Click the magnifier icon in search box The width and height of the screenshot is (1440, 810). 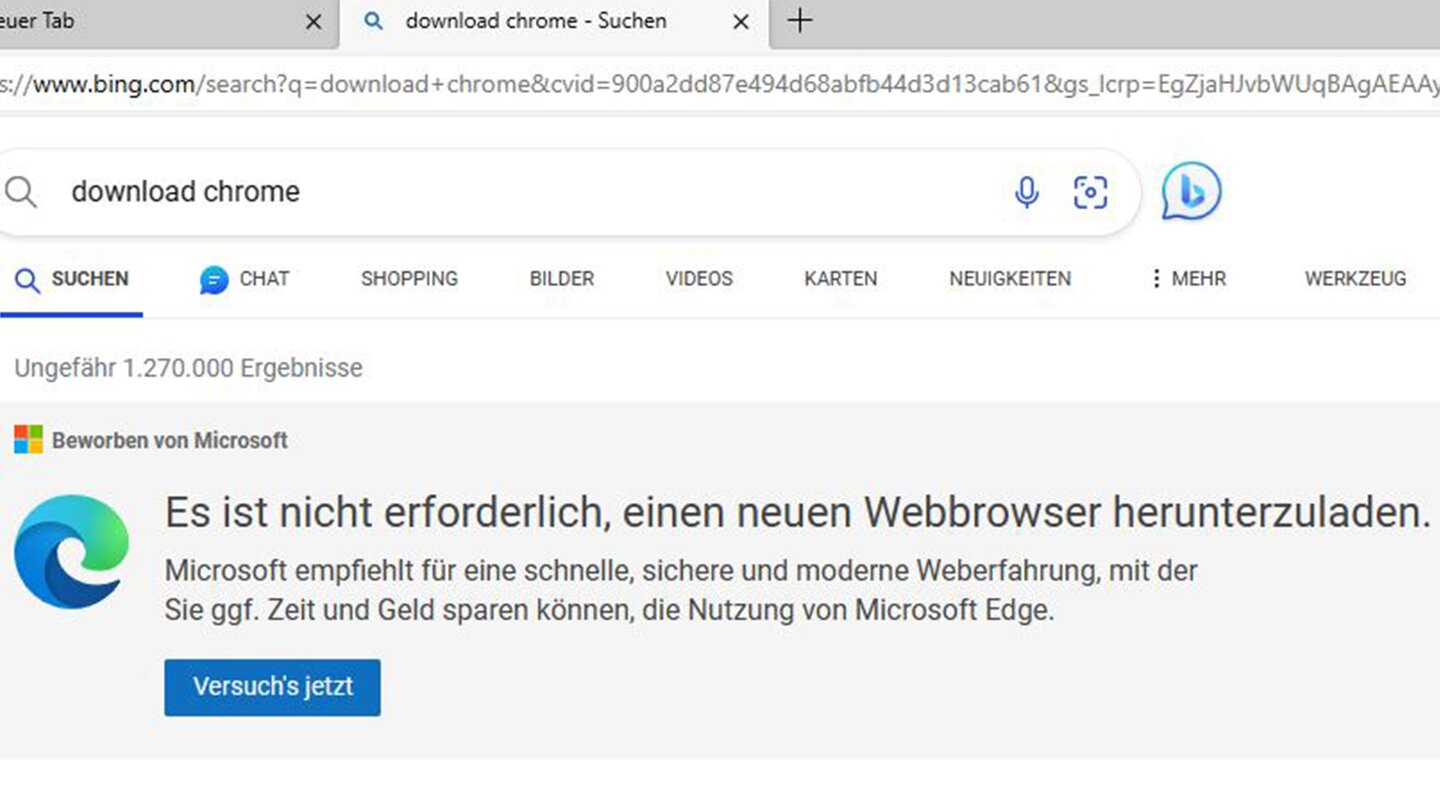tap(21, 192)
